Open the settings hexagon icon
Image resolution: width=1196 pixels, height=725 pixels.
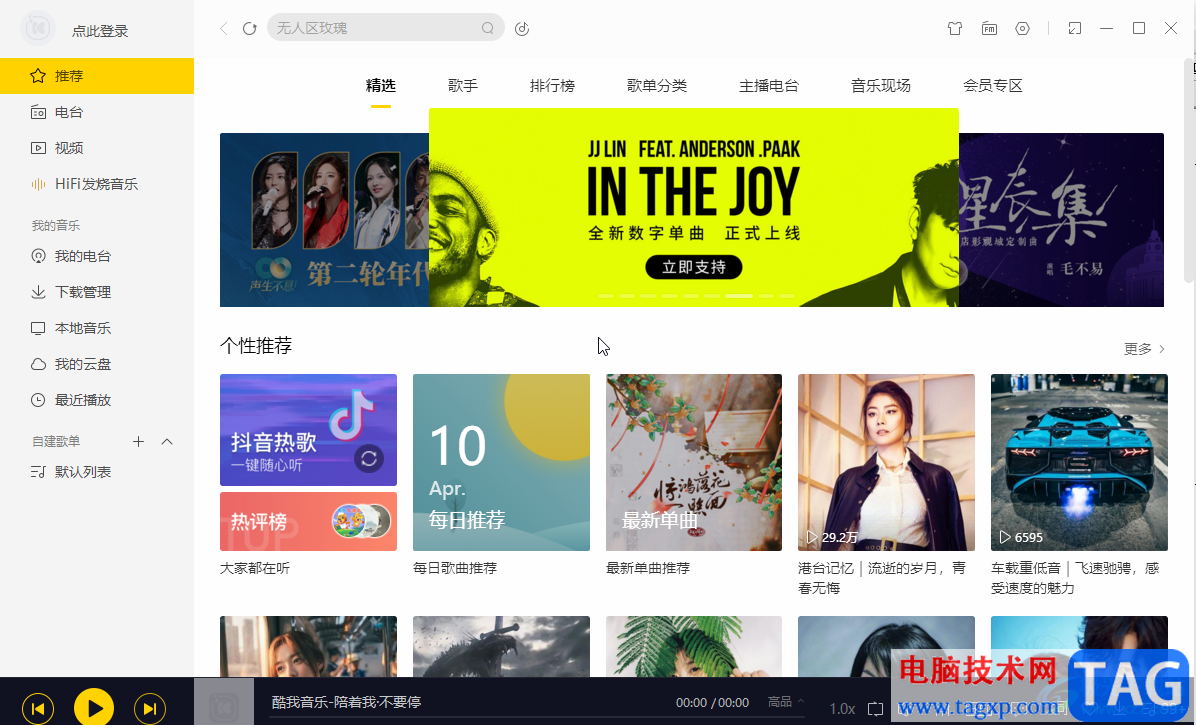pyautogui.click(x=1023, y=28)
